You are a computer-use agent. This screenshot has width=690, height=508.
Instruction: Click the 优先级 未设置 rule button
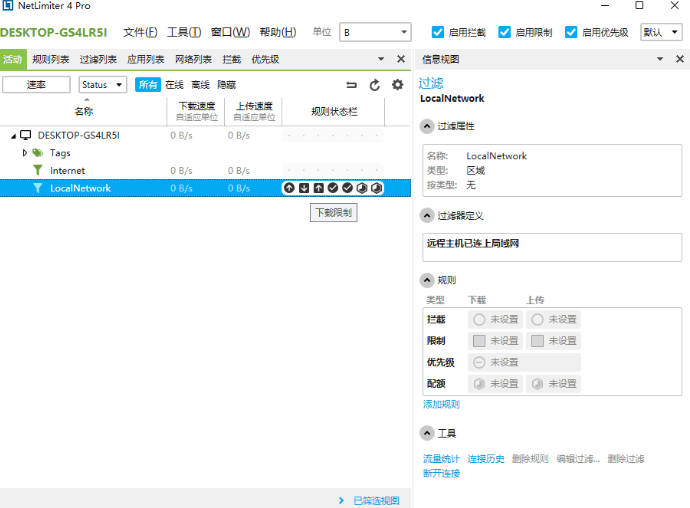click(x=524, y=362)
